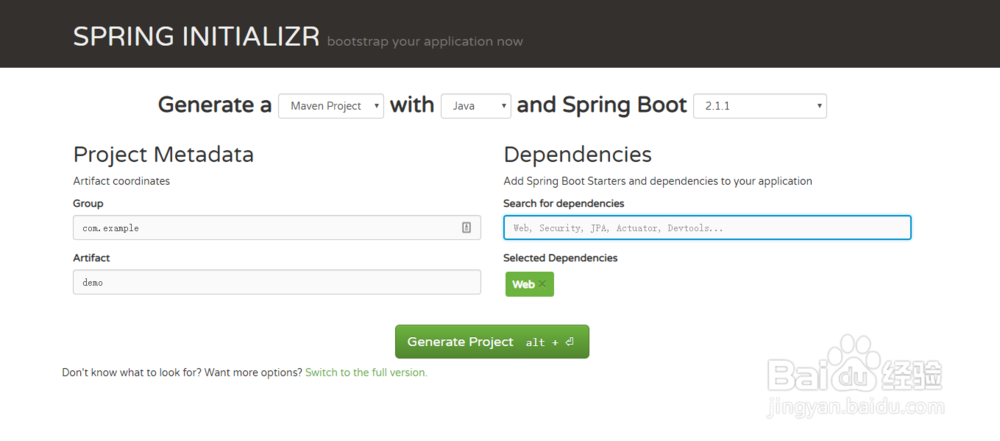The image size is (1000, 441).
Task: Click the 'bootstrap your application now' tagline
Action: click(x=425, y=42)
